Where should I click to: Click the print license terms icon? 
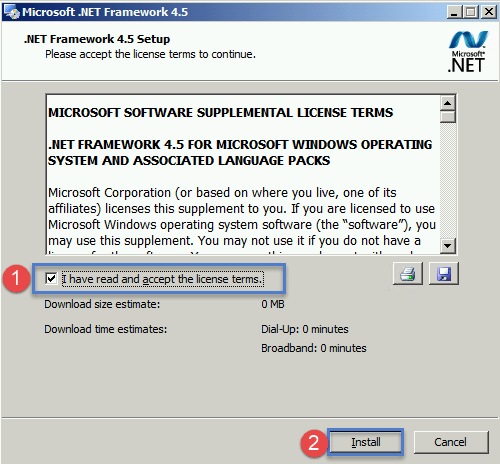[x=407, y=273]
